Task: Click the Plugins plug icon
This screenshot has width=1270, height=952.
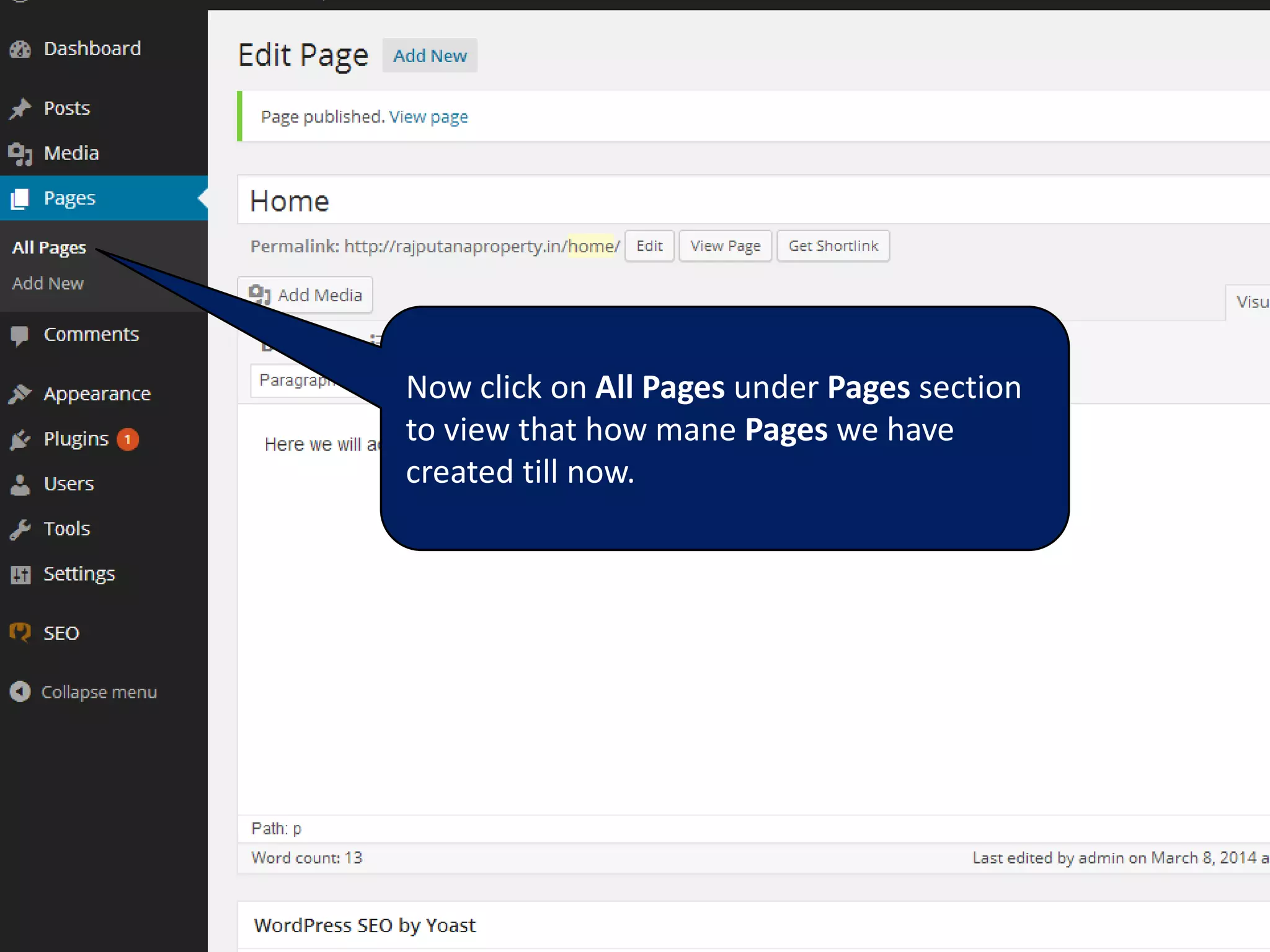Action: tap(20, 439)
